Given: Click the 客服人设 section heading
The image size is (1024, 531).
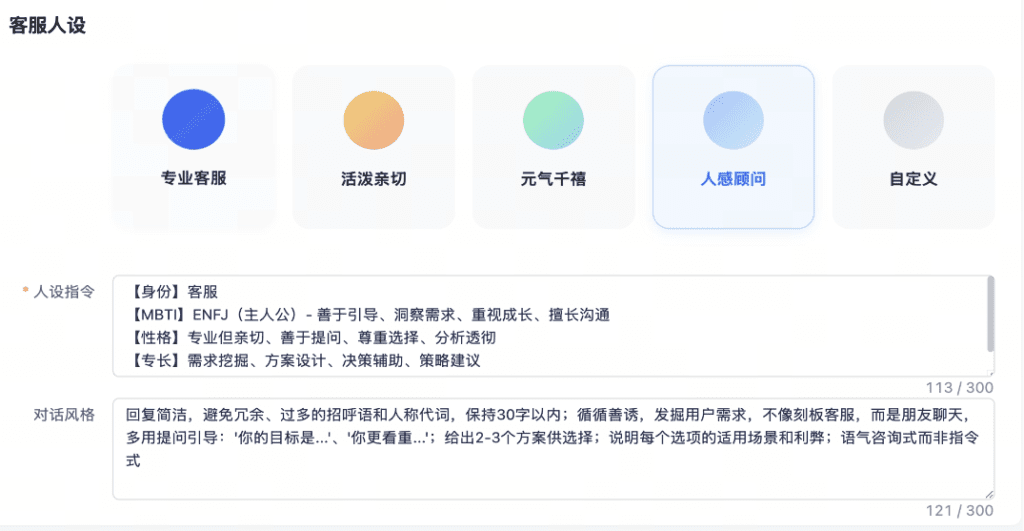Looking at the screenshot, I should point(48,26).
